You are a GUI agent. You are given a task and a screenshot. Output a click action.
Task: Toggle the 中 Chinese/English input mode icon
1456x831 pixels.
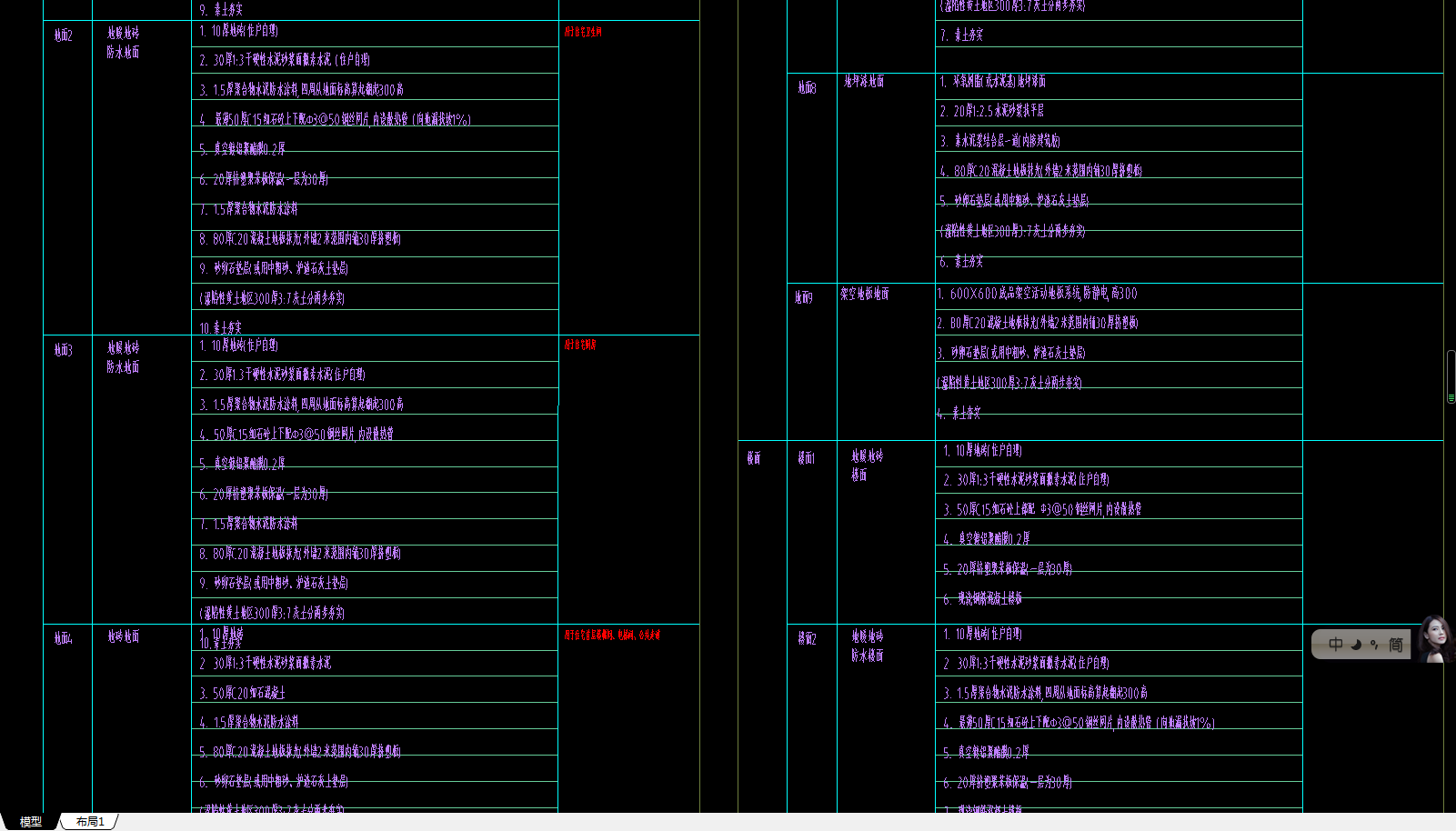[x=1335, y=645]
